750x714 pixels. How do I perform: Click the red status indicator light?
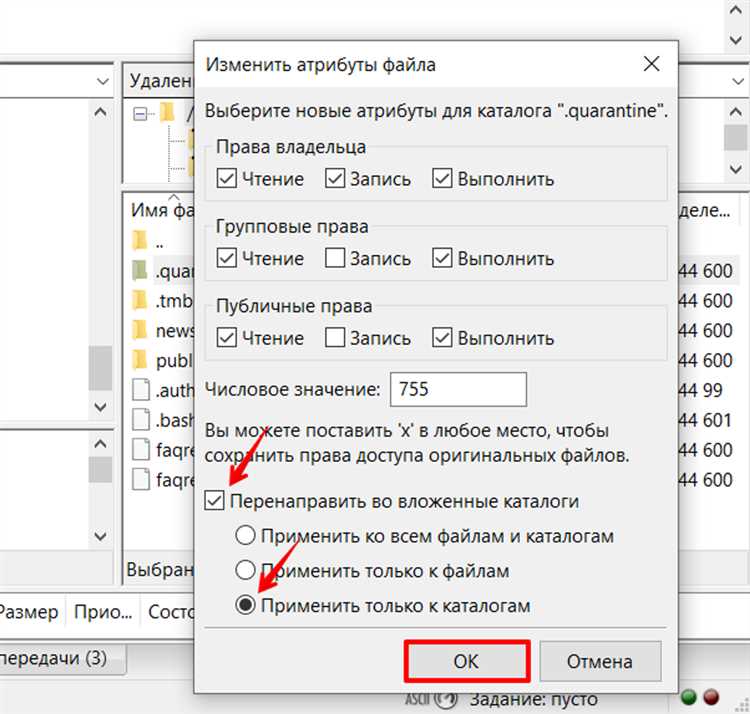click(x=712, y=696)
